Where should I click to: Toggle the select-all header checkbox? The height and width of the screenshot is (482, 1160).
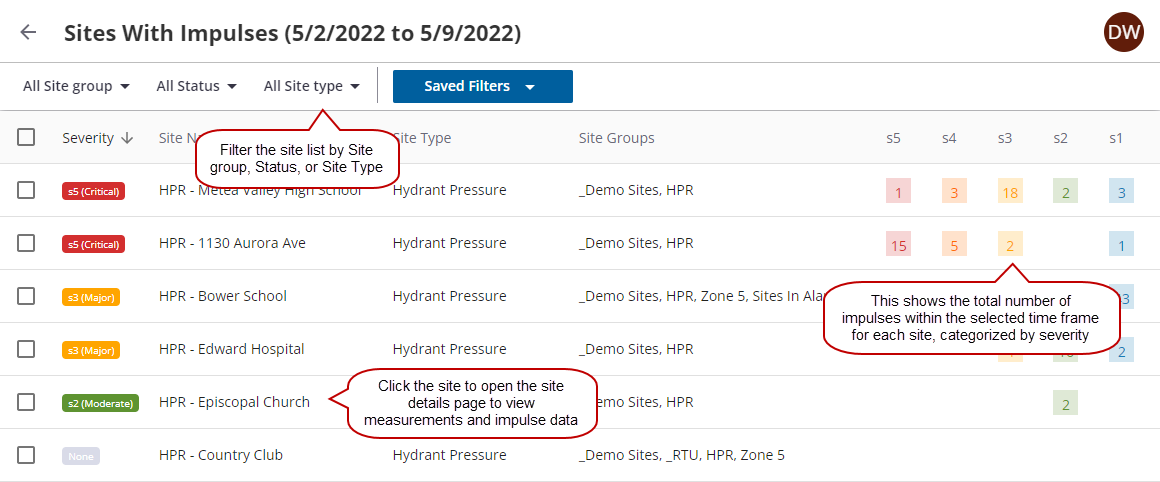(26, 138)
